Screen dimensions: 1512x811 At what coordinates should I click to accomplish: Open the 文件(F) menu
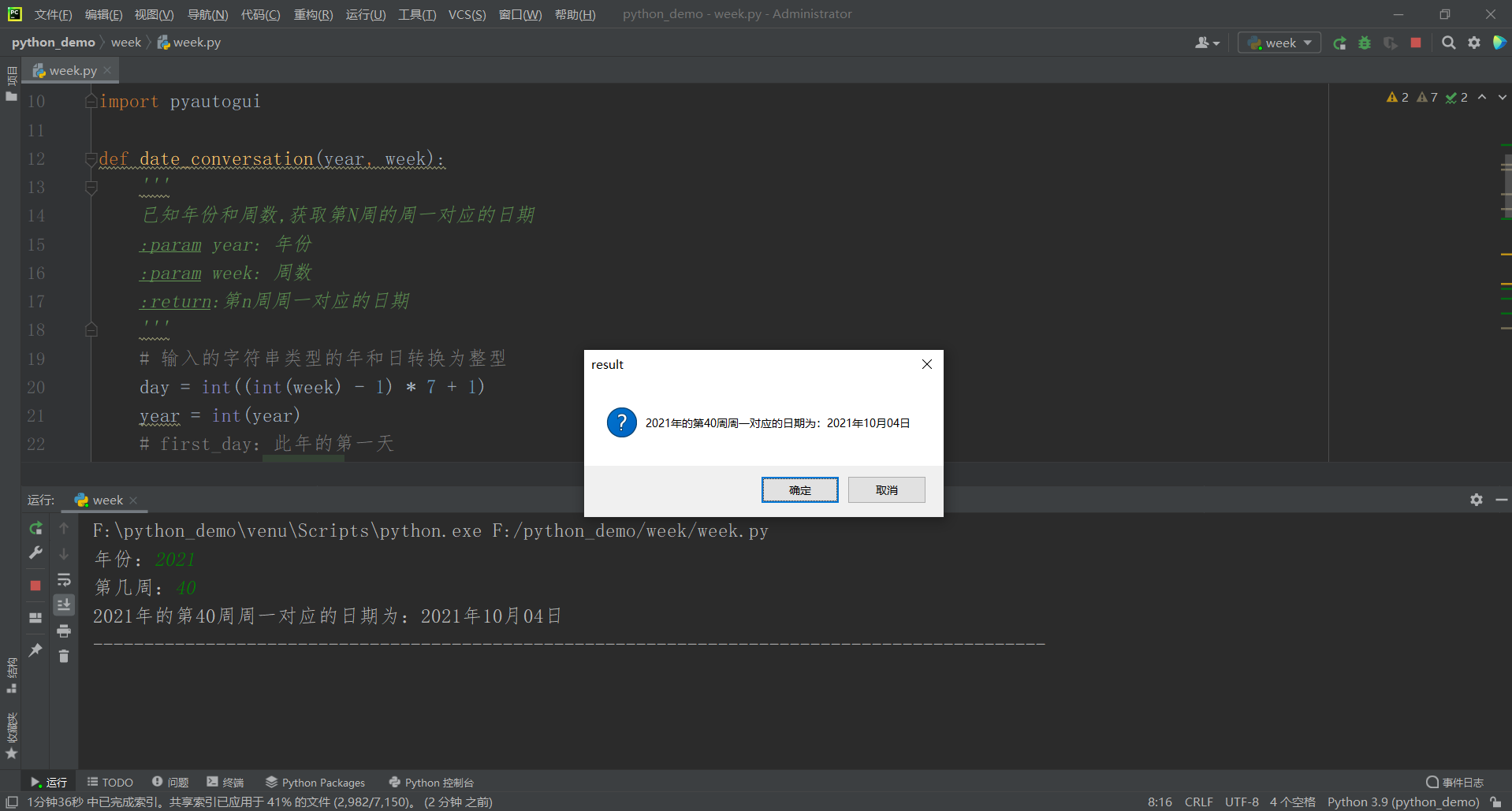(53, 14)
